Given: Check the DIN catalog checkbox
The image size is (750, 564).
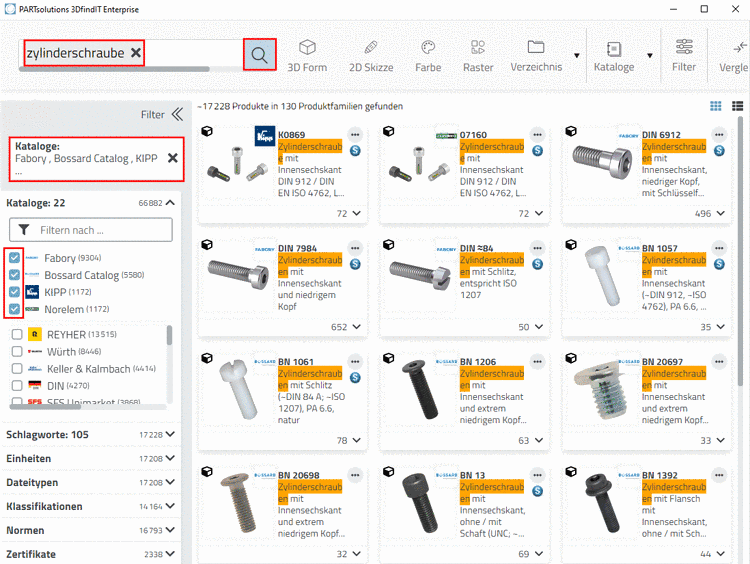Looking at the screenshot, I should [x=17, y=386].
